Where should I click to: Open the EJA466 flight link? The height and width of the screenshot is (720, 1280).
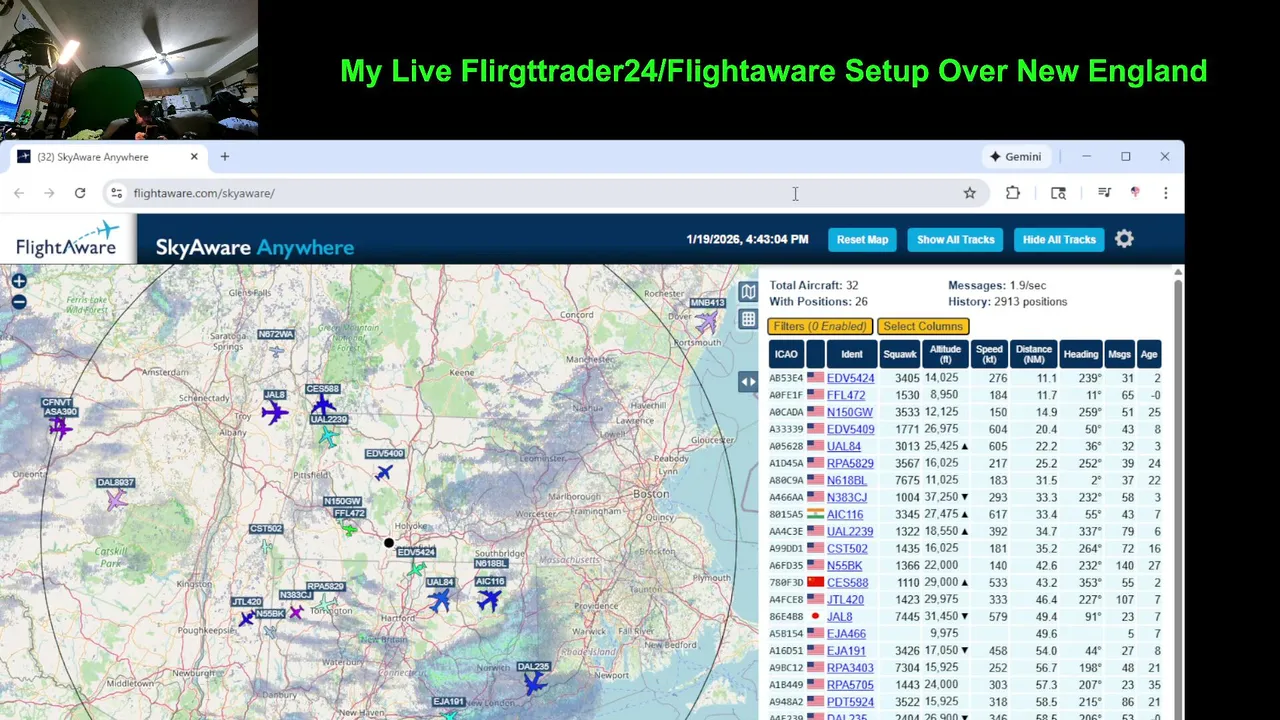[846, 634]
